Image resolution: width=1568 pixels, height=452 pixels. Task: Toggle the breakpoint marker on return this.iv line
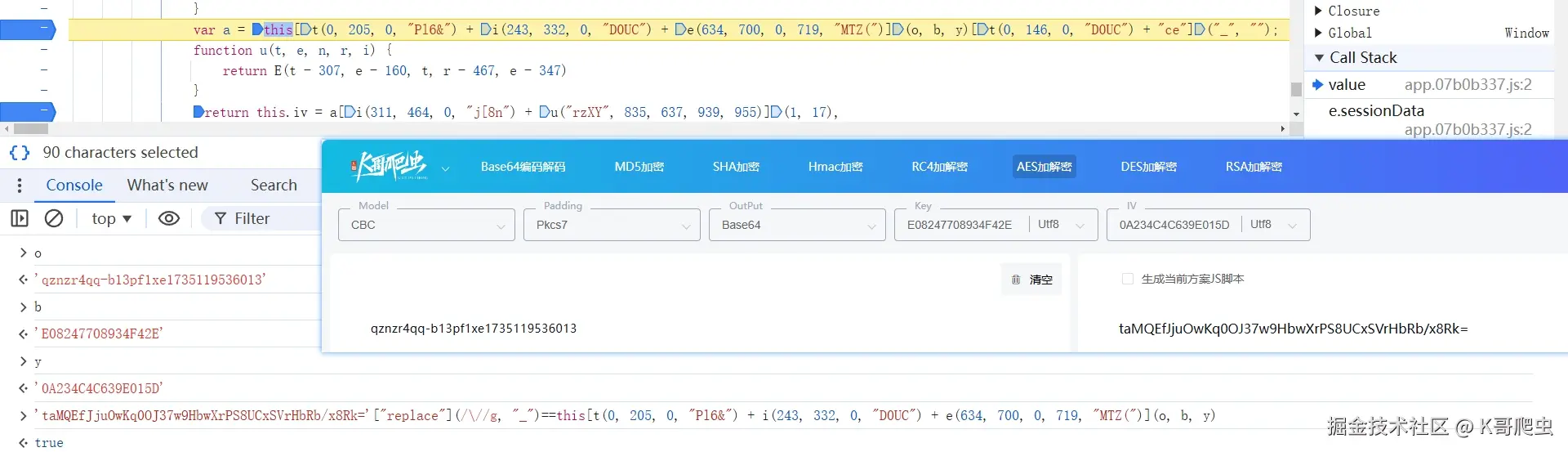click(28, 112)
